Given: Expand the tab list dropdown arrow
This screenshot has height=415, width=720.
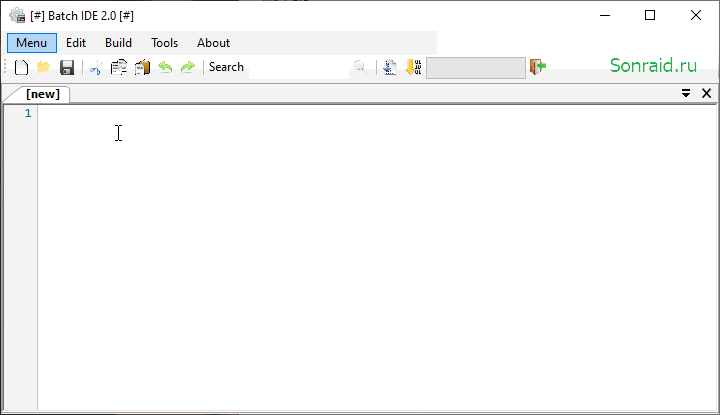Looking at the screenshot, I should 686,93.
